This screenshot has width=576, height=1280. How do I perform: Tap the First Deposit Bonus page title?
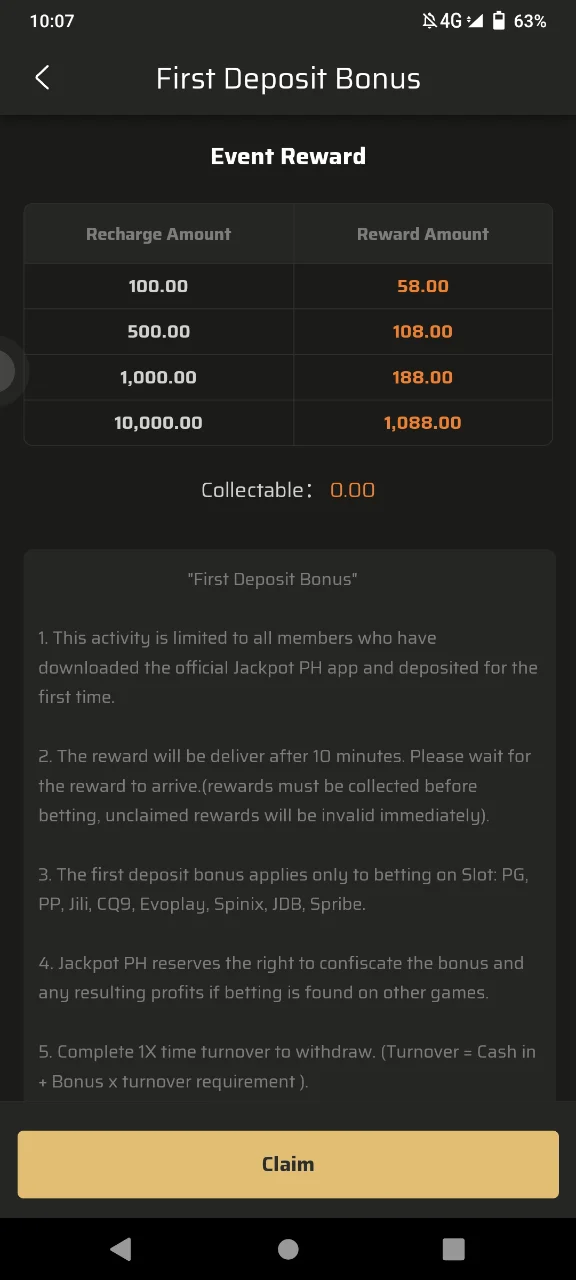288,78
